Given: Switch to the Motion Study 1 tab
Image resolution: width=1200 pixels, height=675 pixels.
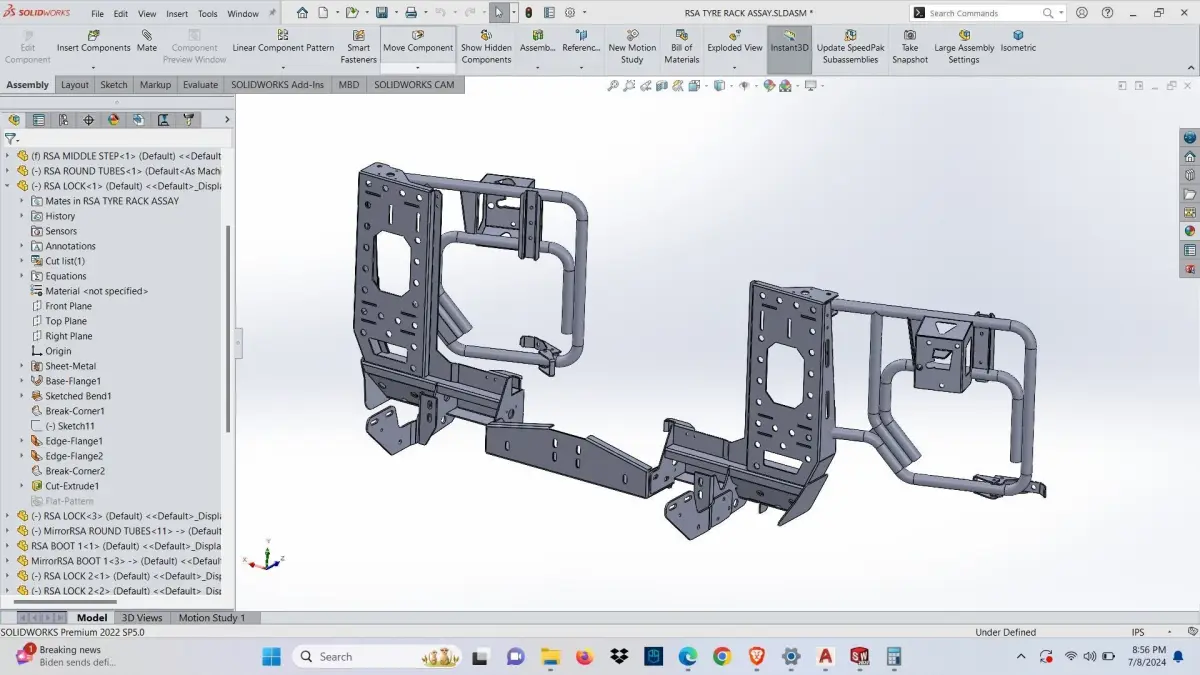Looking at the screenshot, I should pos(211,618).
